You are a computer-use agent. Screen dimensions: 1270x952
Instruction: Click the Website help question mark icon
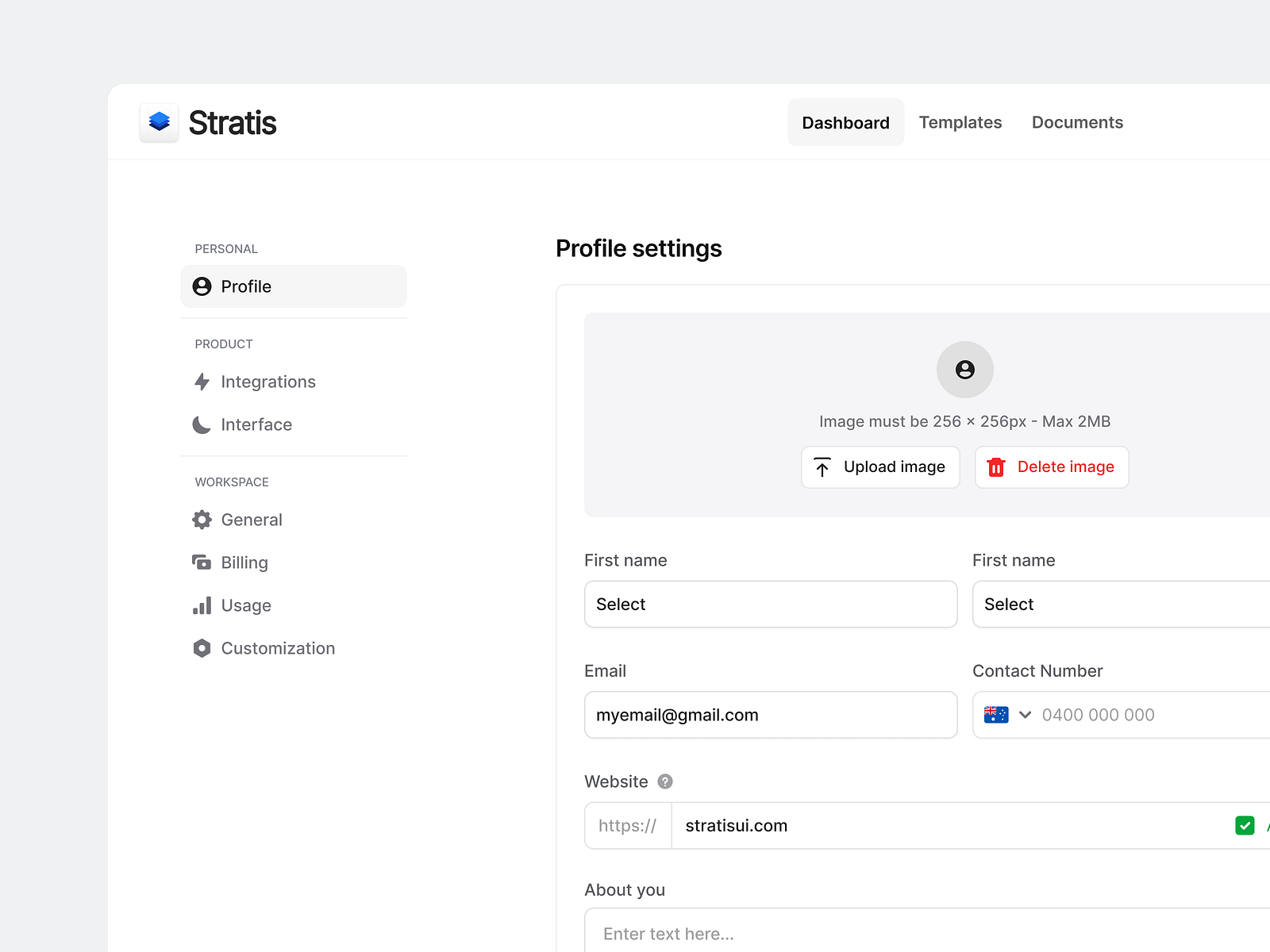click(665, 781)
